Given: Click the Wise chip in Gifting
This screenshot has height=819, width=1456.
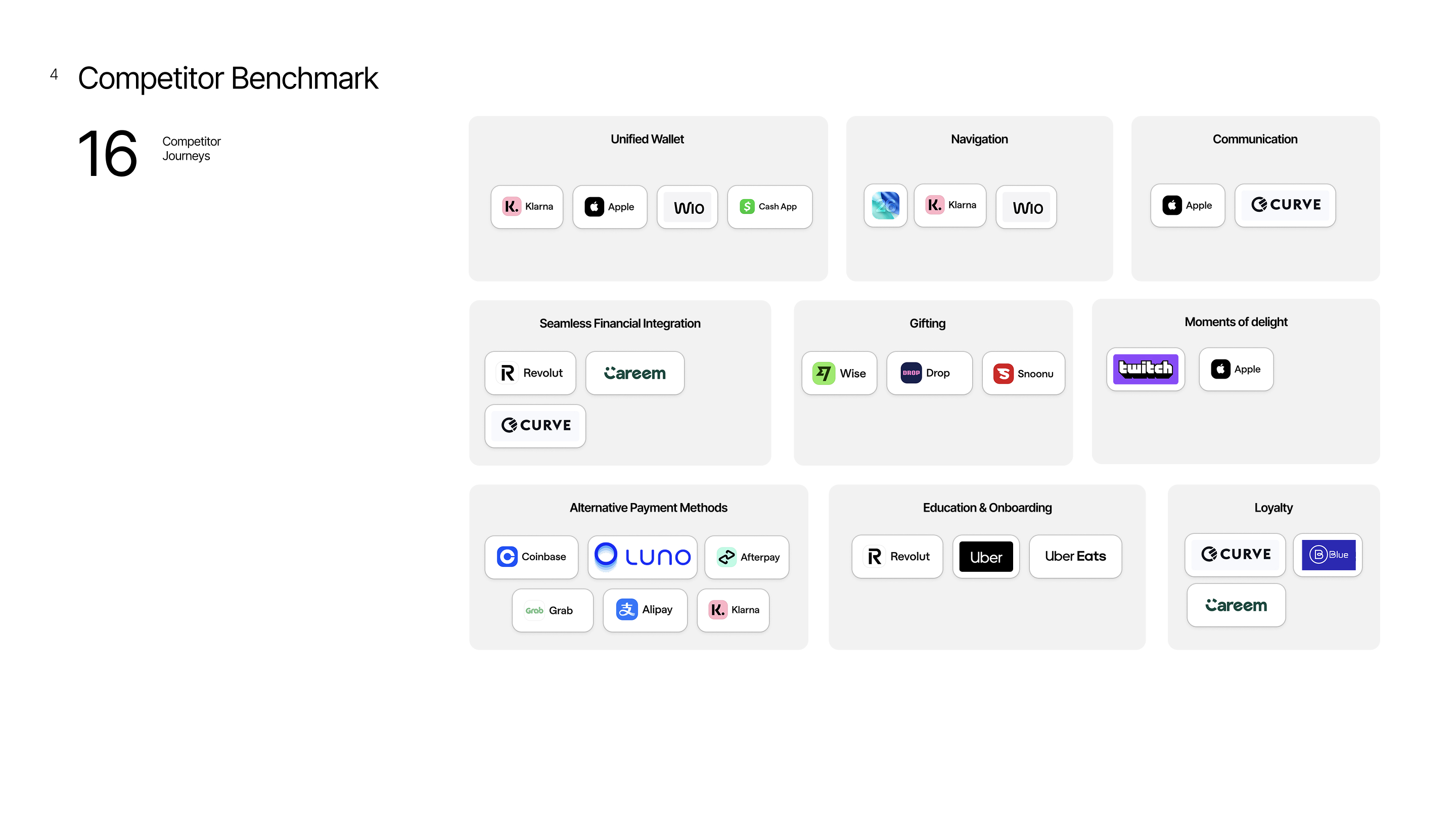Looking at the screenshot, I should click(x=839, y=373).
